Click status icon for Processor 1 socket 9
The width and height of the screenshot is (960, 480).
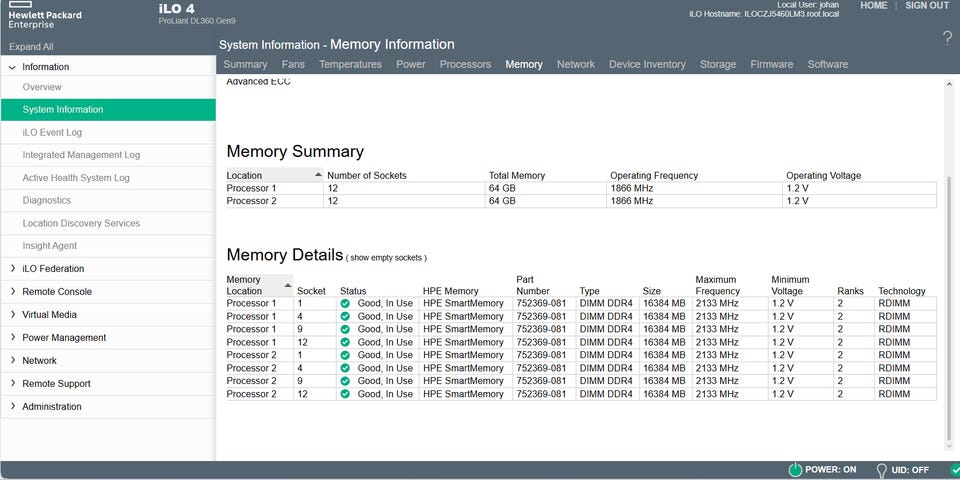point(345,329)
